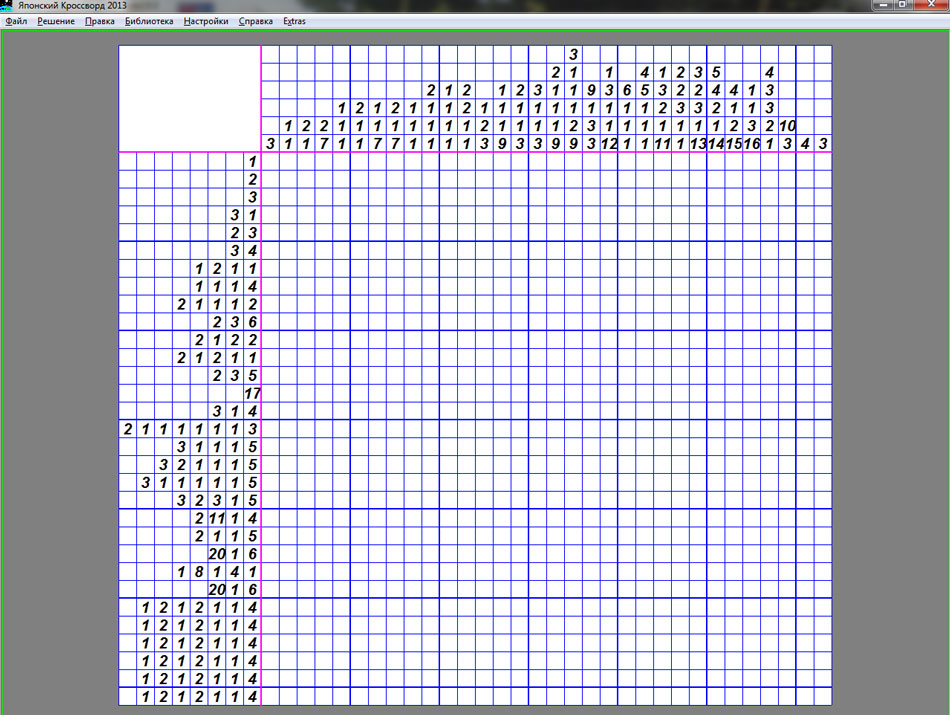Click the 5 in row clue 2 3 5

coord(253,375)
